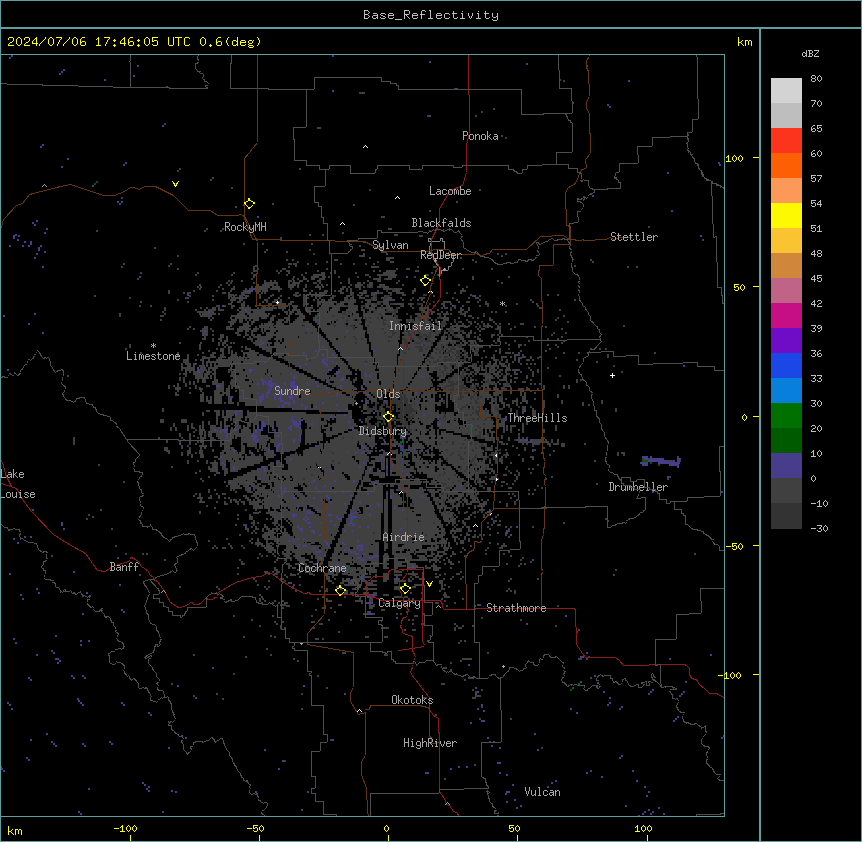Select the blue 36–33 dBZ color band
The image size is (862, 842).
[x=786, y=365]
